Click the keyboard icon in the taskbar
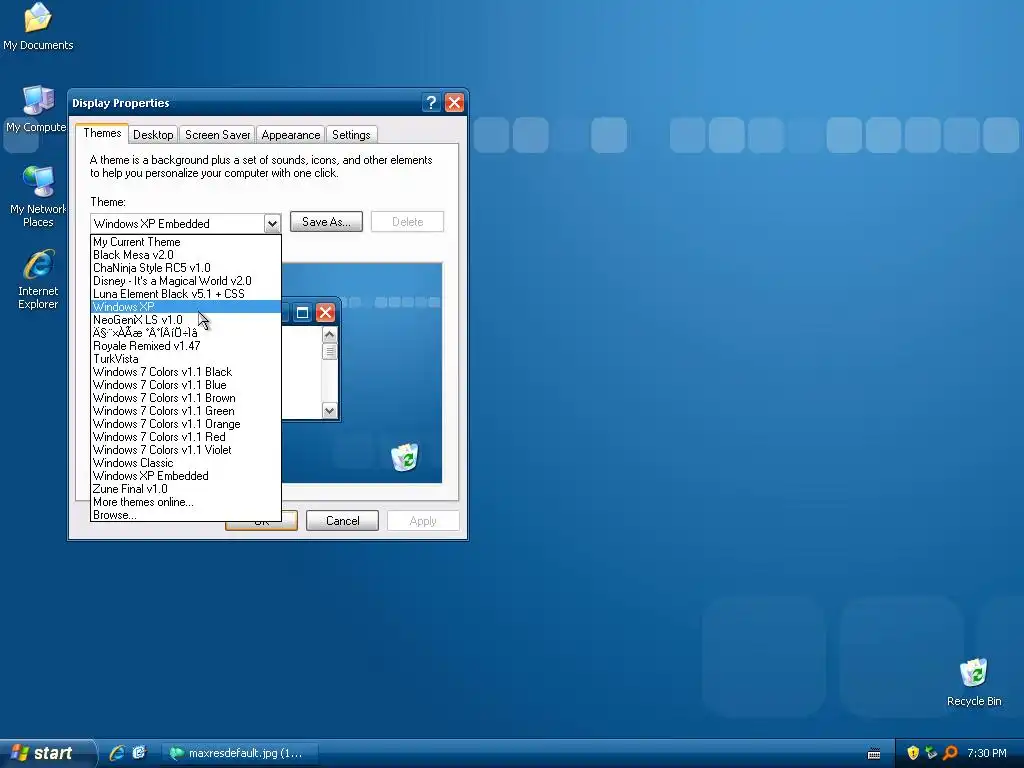Screen dimensions: 1024x768 [x=874, y=754]
